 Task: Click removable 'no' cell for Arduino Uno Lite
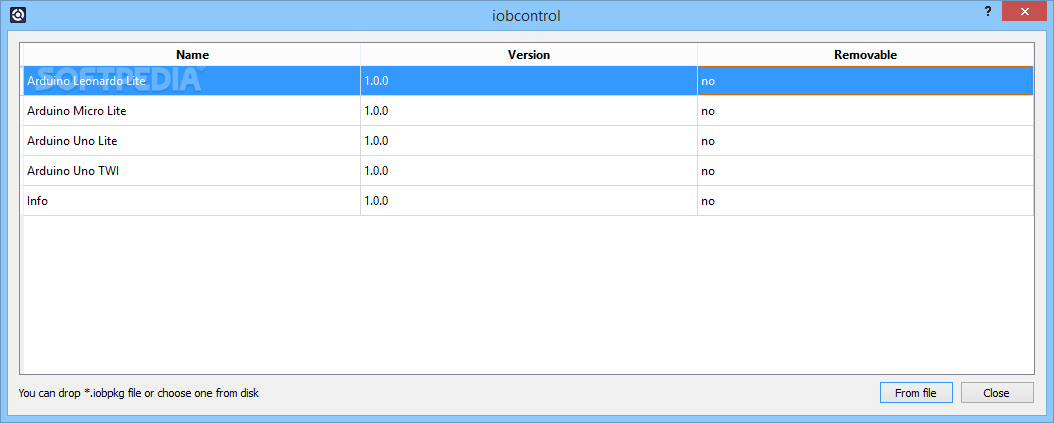[x=866, y=141]
